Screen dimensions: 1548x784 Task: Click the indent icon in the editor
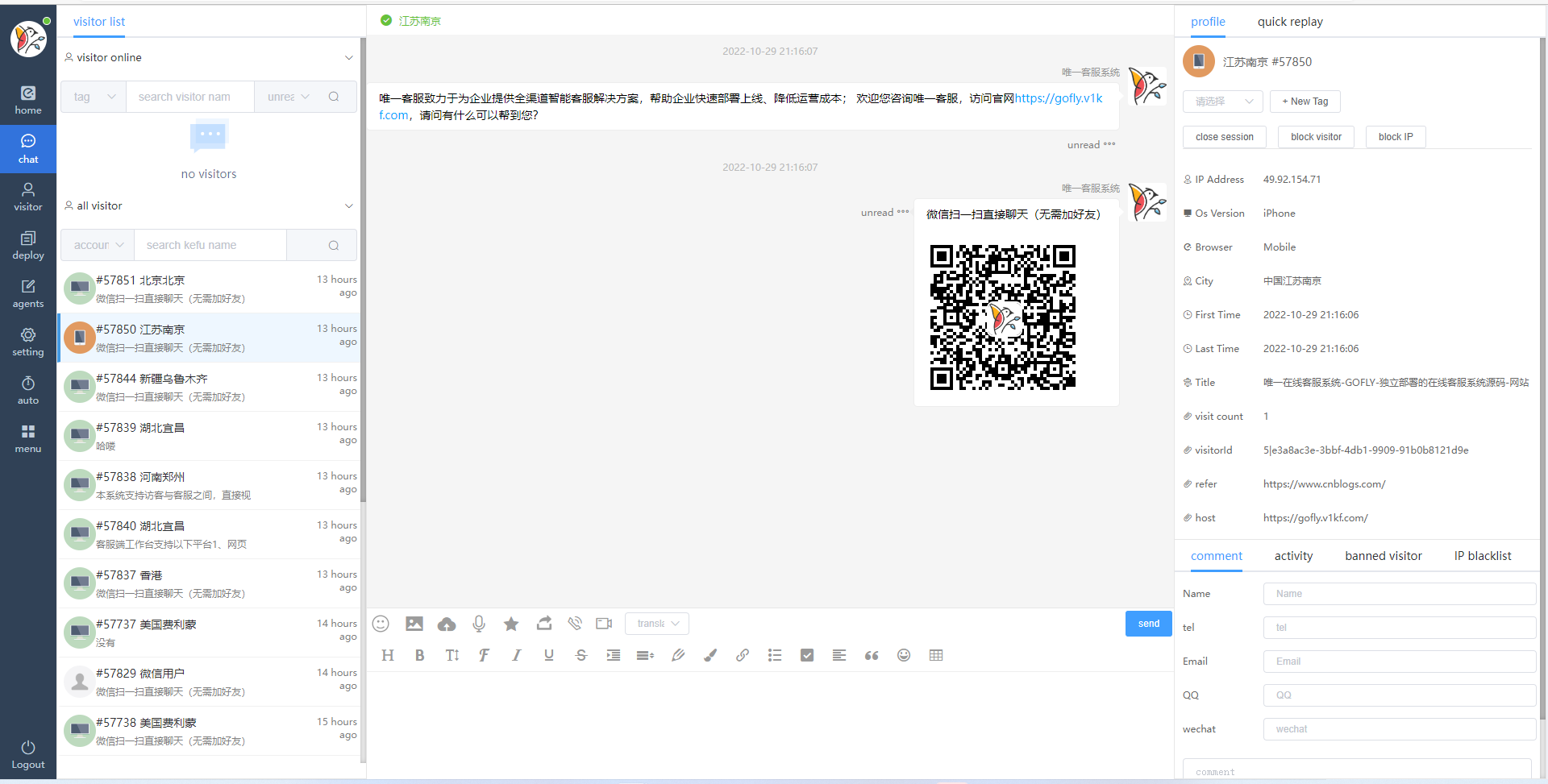pos(614,655)
